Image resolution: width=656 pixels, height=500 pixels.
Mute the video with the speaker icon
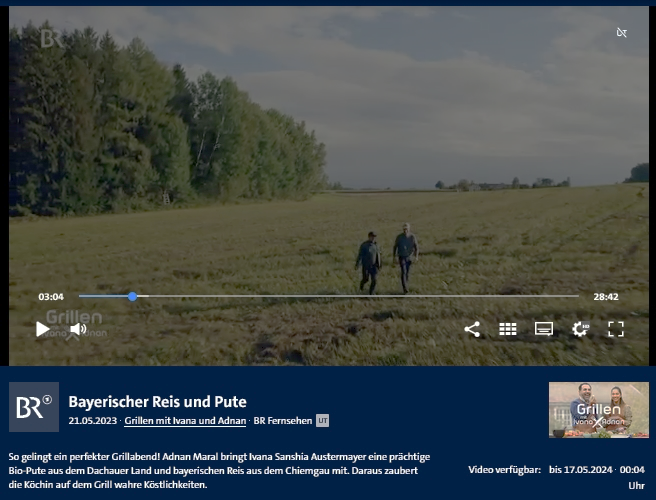coord(78,329)
